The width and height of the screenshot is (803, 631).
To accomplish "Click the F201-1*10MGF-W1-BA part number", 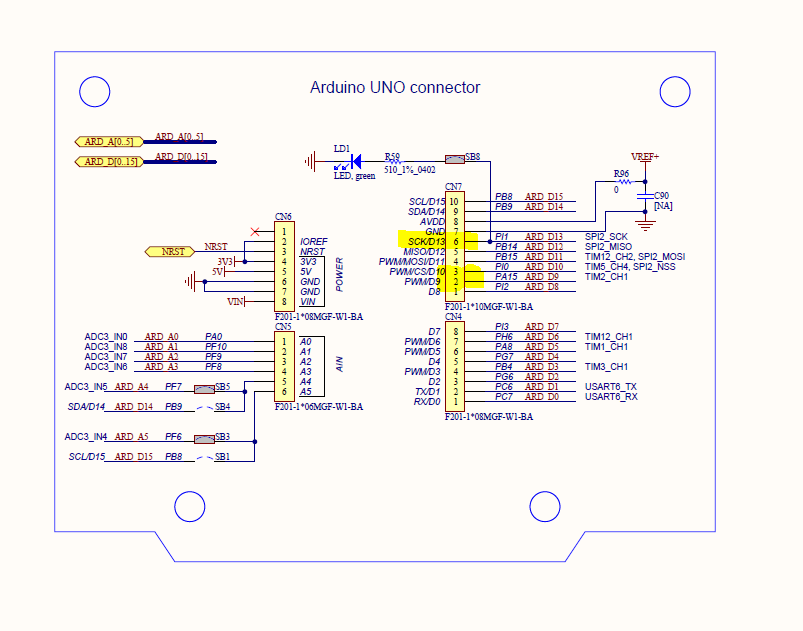I will click(x=489, y=307).
